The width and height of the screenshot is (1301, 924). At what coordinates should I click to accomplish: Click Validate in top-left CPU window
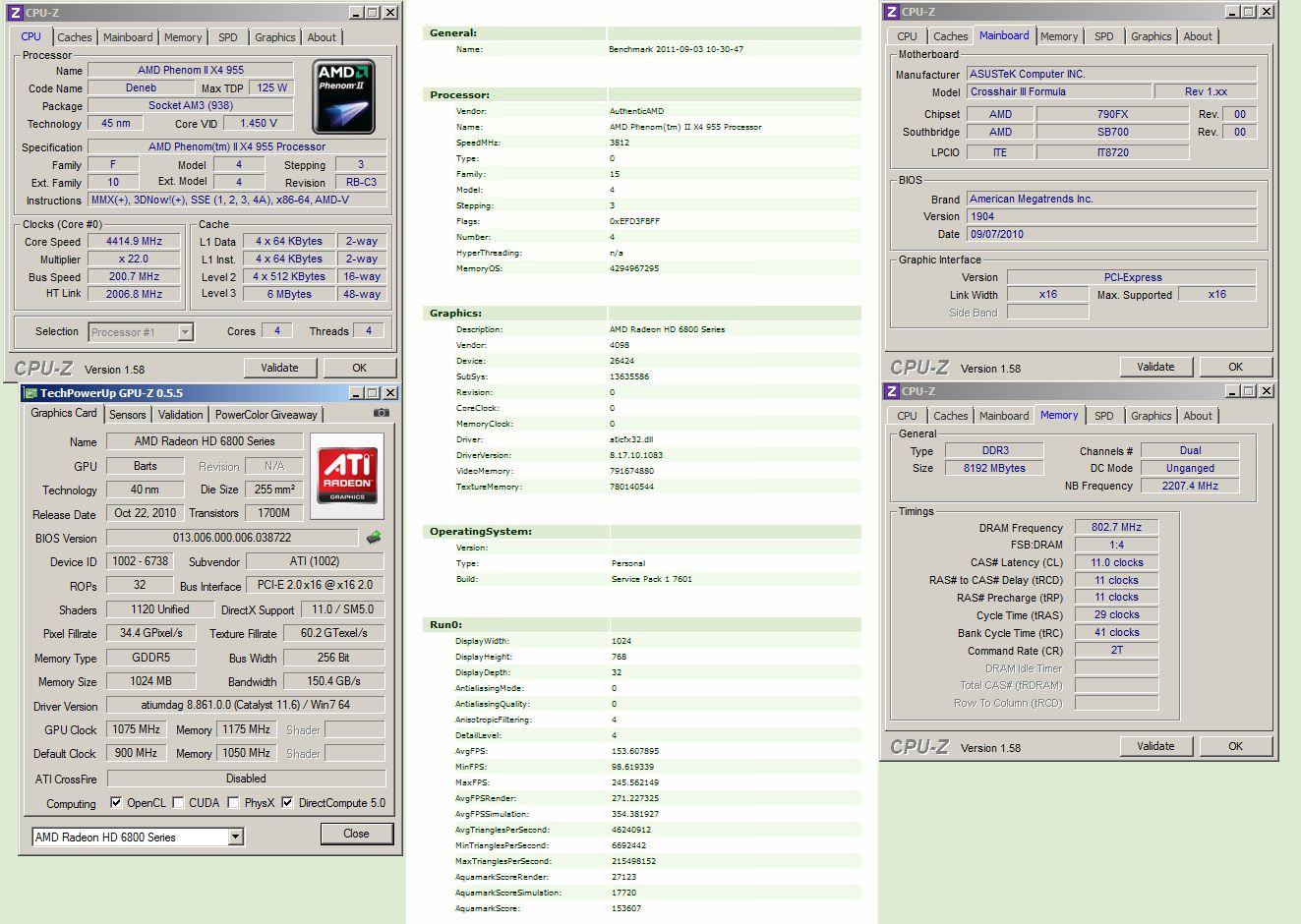pyautogui.click(x=279, y=368)
